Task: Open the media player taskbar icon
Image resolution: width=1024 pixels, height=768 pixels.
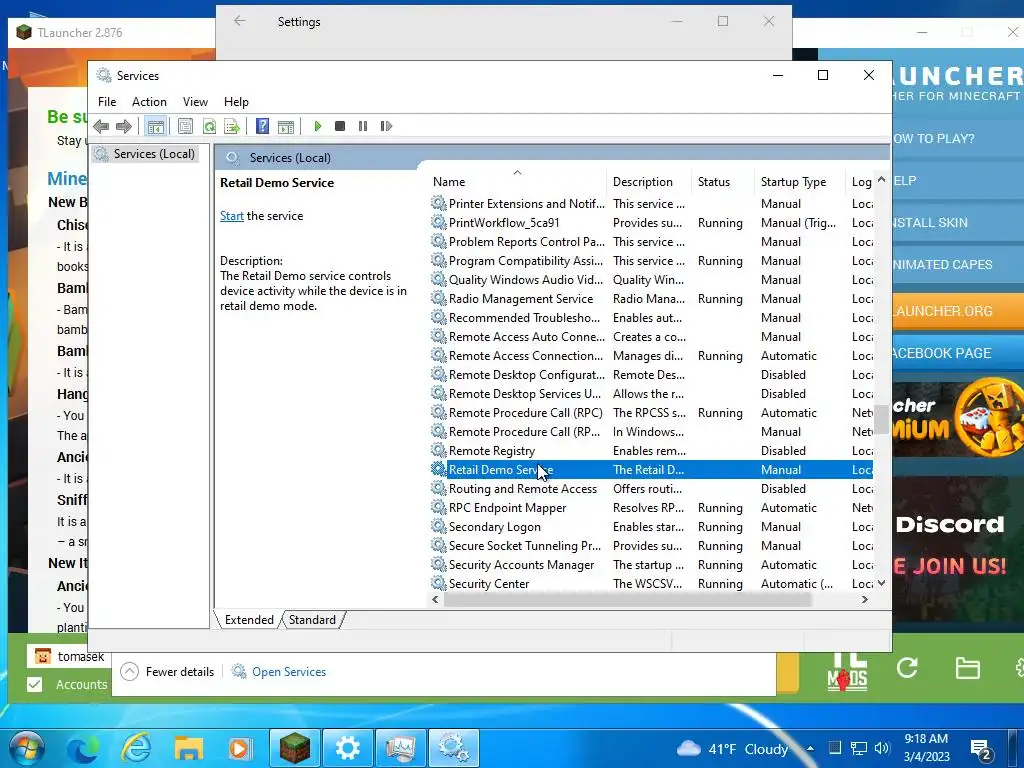Action: point(240,748)
